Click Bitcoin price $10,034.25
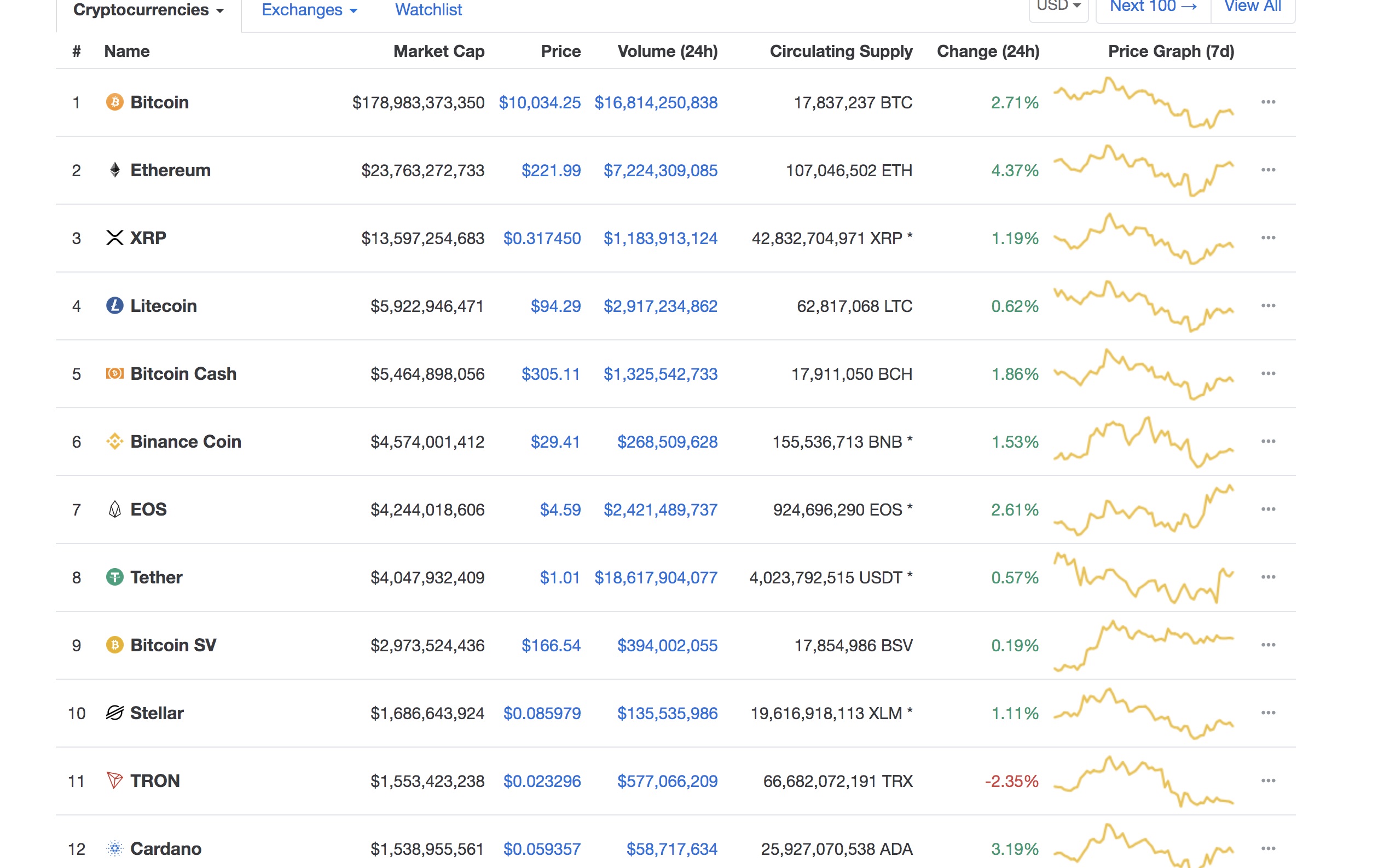 pyautogui.click(x=540, y=102)
